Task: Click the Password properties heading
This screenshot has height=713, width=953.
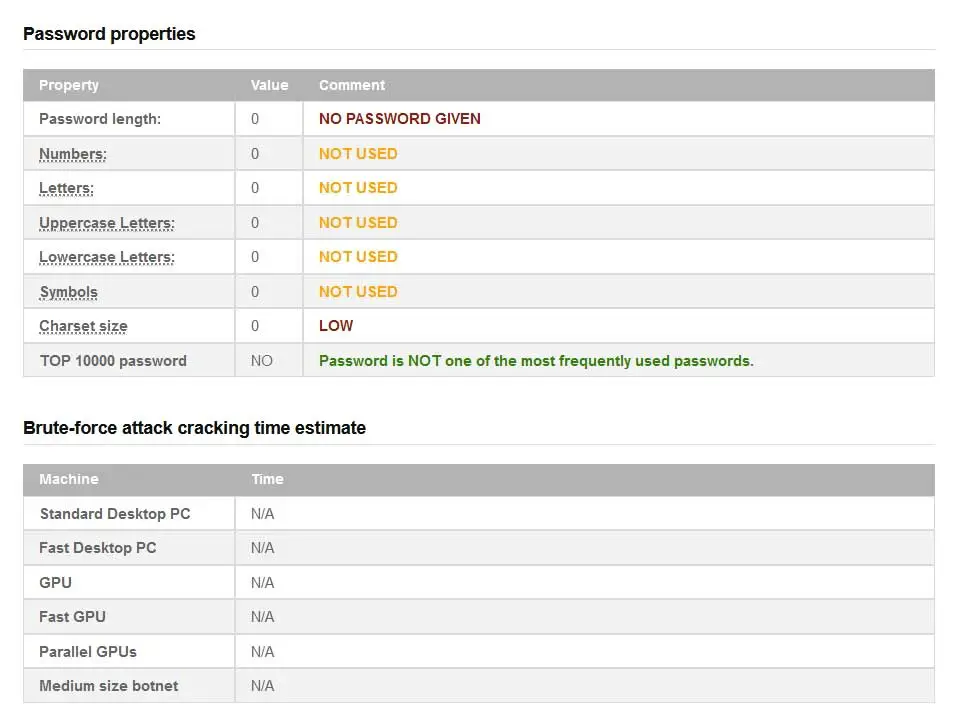Action: [x=109, y=34]
